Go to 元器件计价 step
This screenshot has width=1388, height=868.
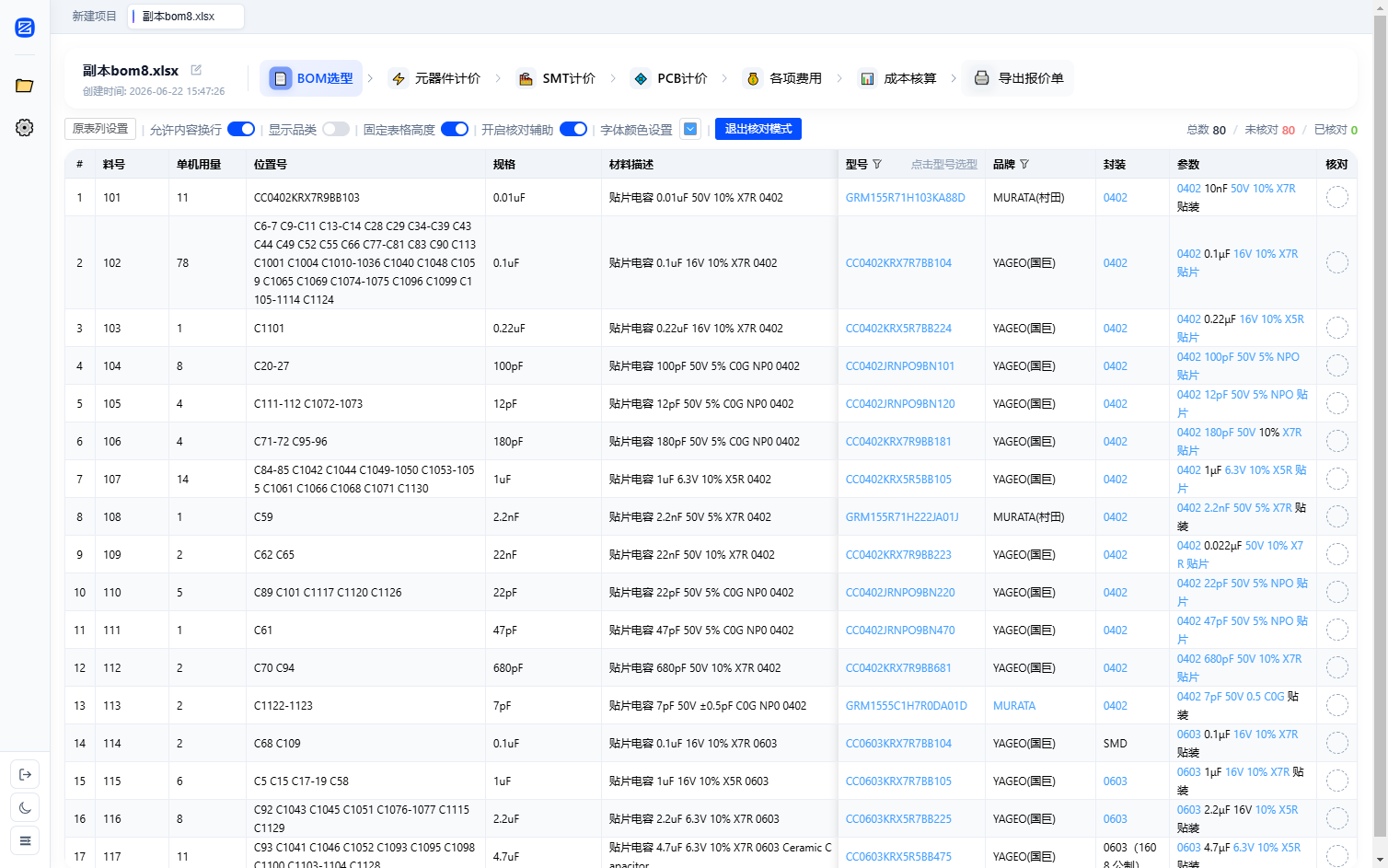click(x=435, y=78)
